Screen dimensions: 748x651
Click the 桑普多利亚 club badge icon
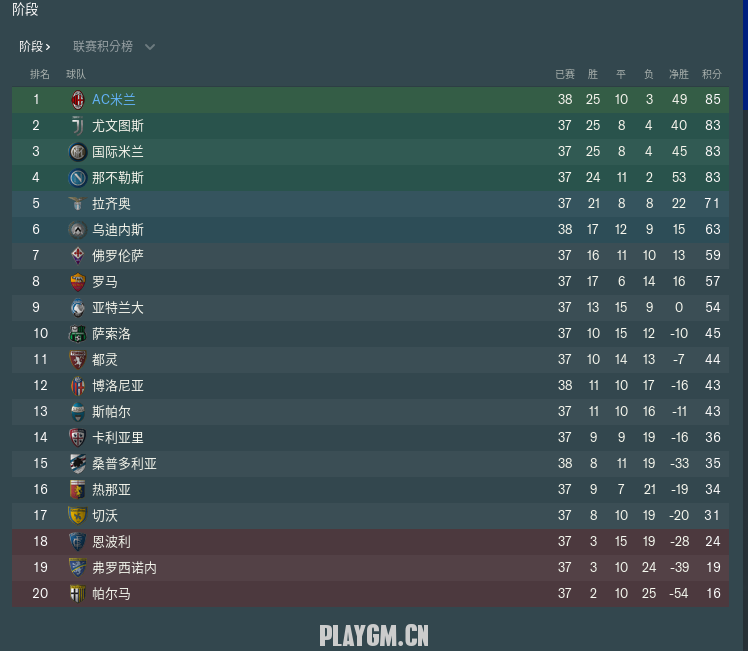[77, 464]
